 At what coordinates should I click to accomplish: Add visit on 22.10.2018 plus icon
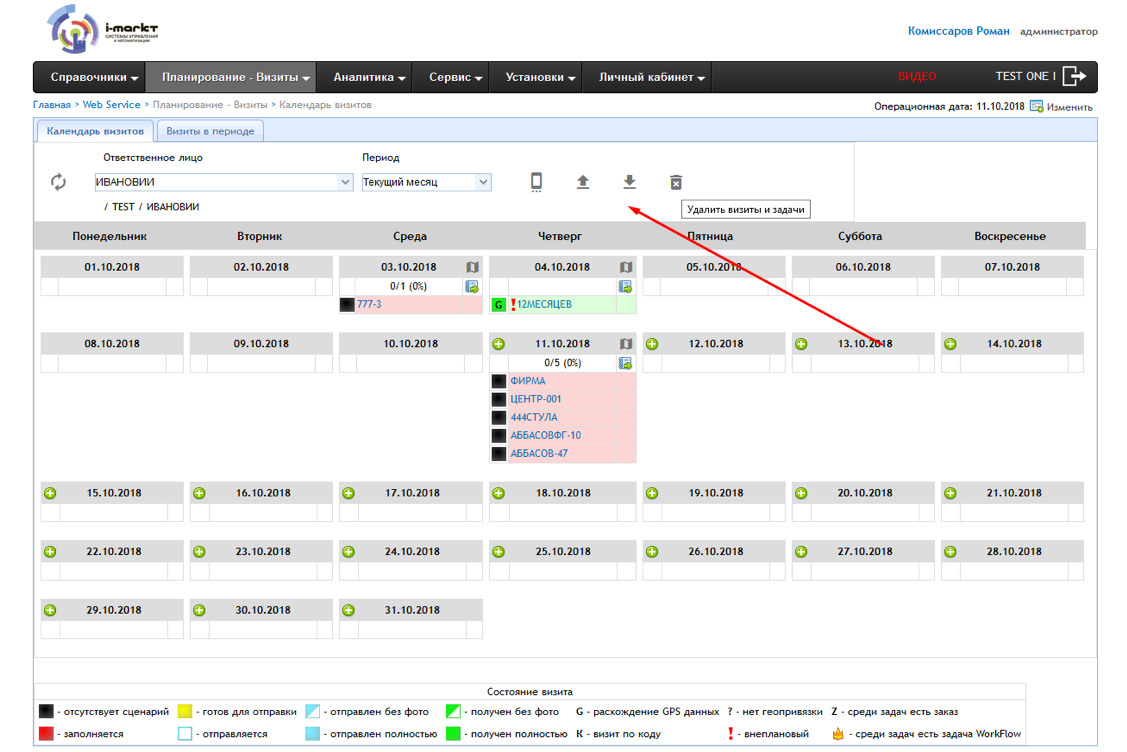(50, 551)
